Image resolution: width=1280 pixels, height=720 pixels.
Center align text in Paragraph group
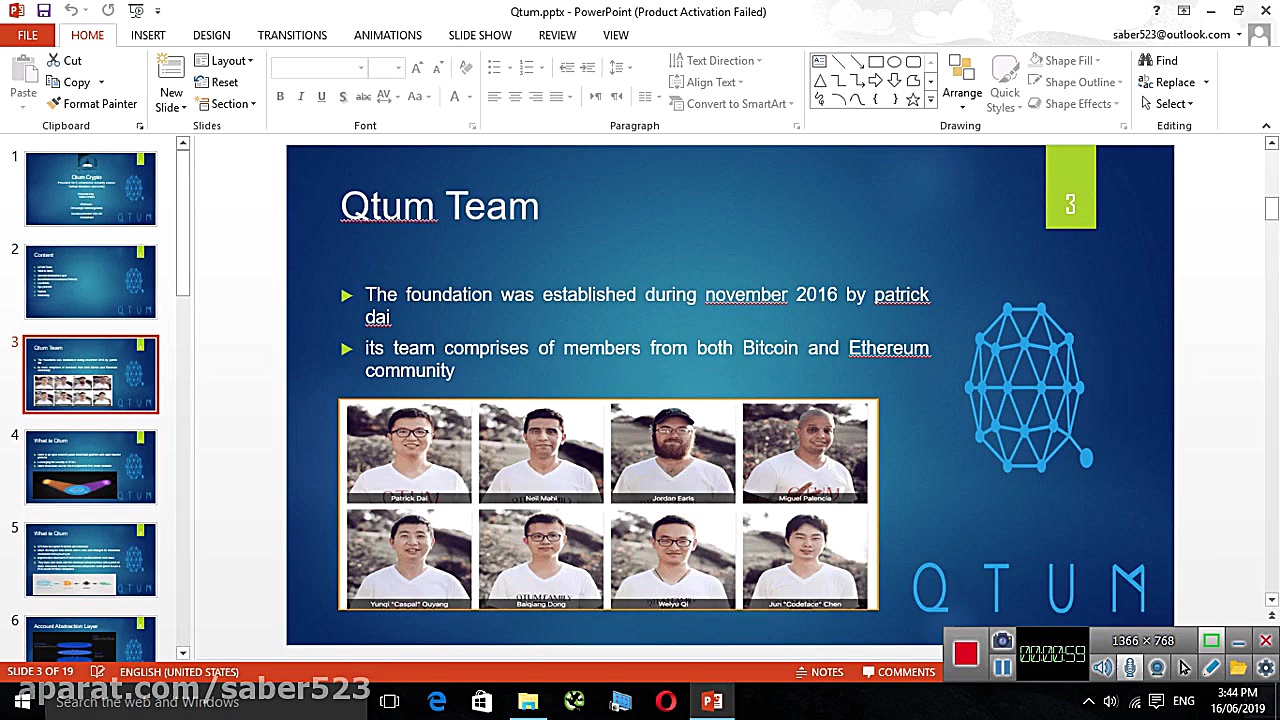[x=515, y=97]
